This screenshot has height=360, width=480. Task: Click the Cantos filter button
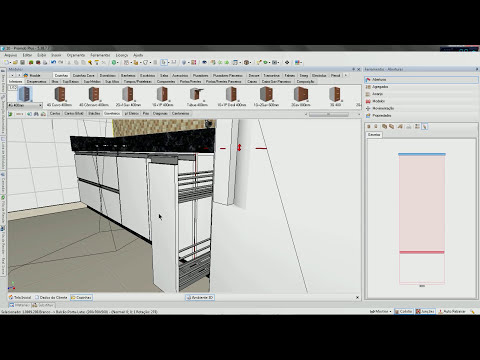55,114
